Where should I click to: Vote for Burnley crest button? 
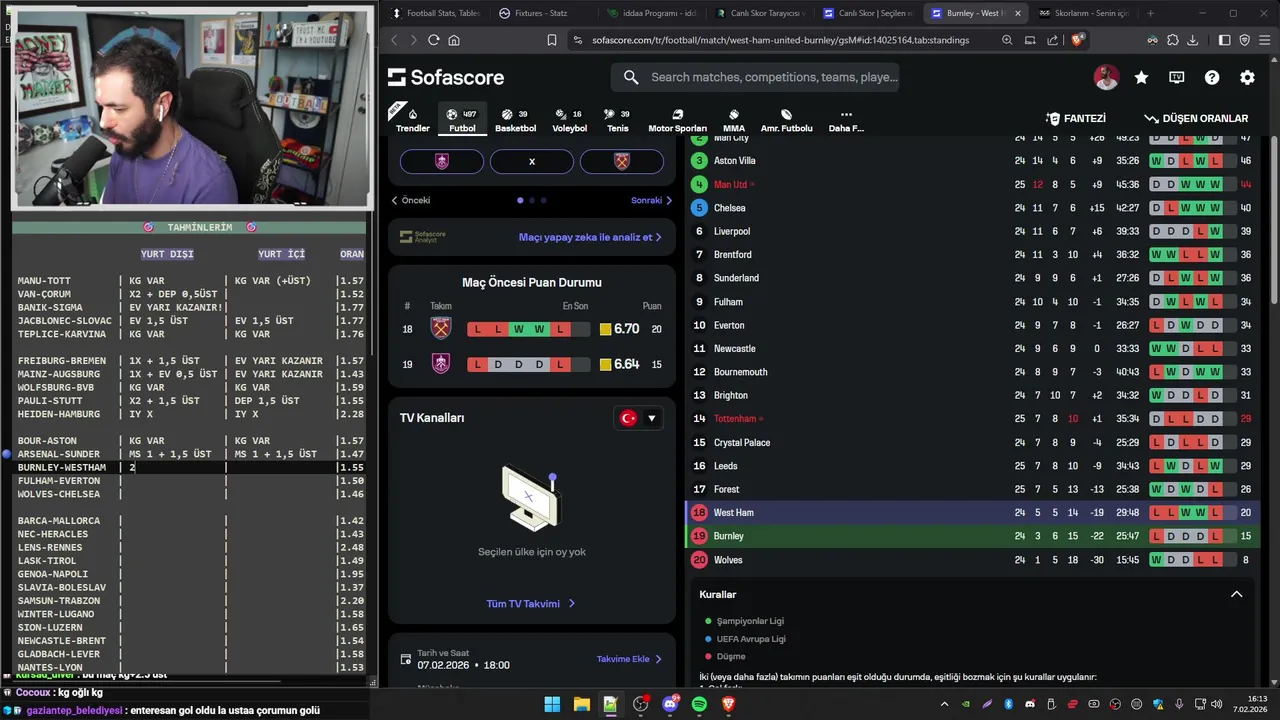[x=442, y=161]
